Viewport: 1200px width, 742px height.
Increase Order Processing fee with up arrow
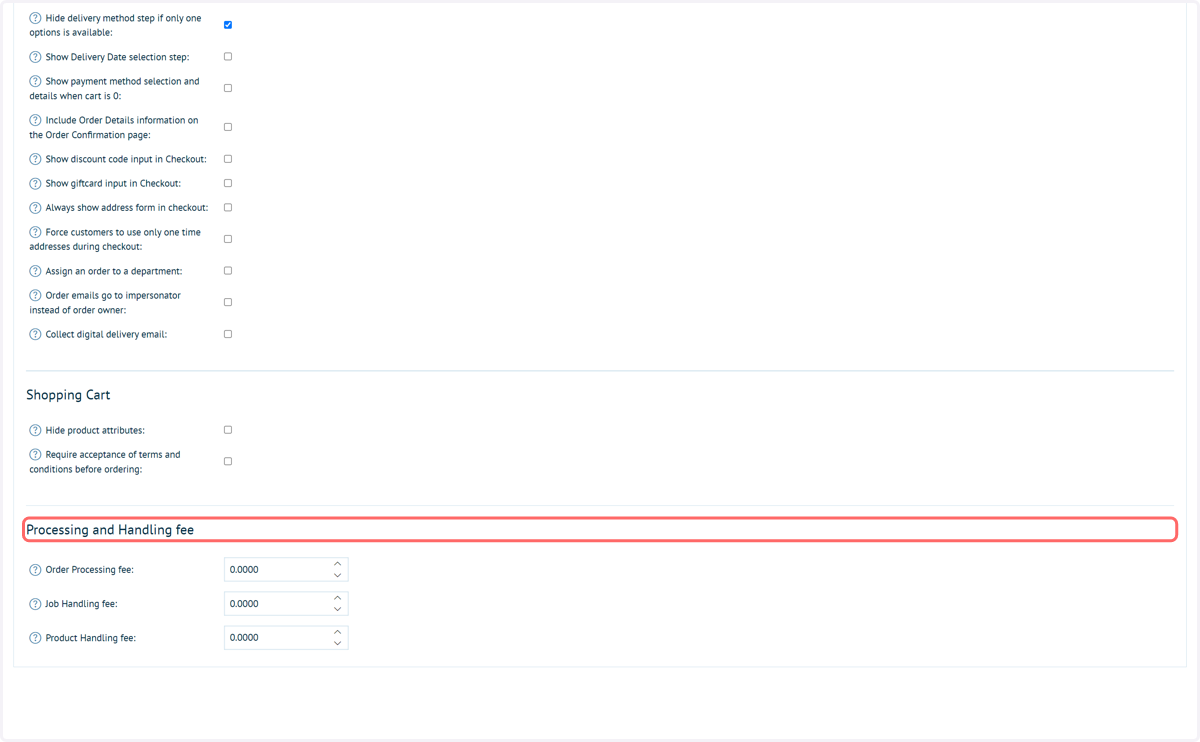338,564
